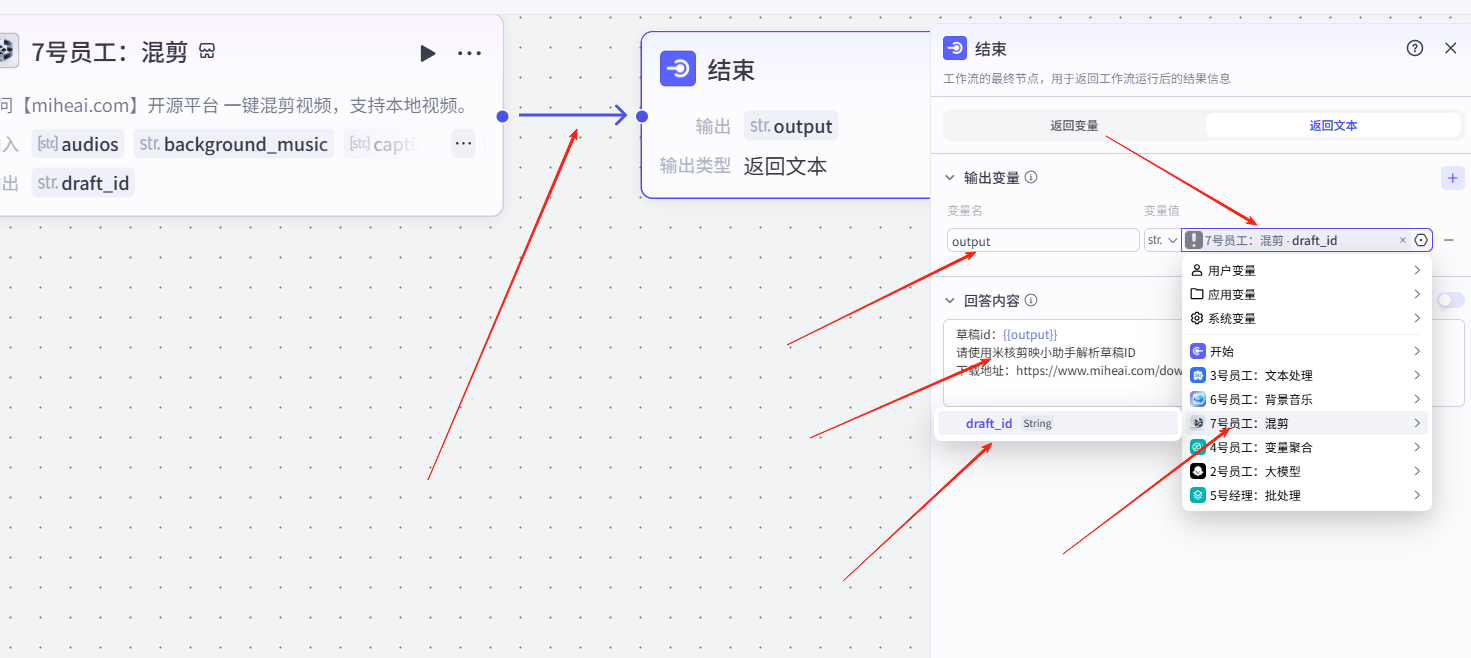
Task: Clear the selected draft_id variable value
Action: [x=1402, y=240]
